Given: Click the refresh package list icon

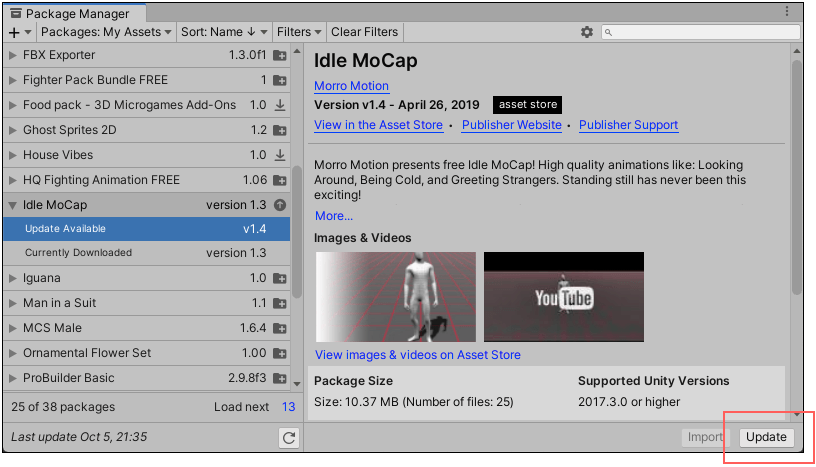Looking at the screenshot, I should pyautogui.click(x=288, y=437).
